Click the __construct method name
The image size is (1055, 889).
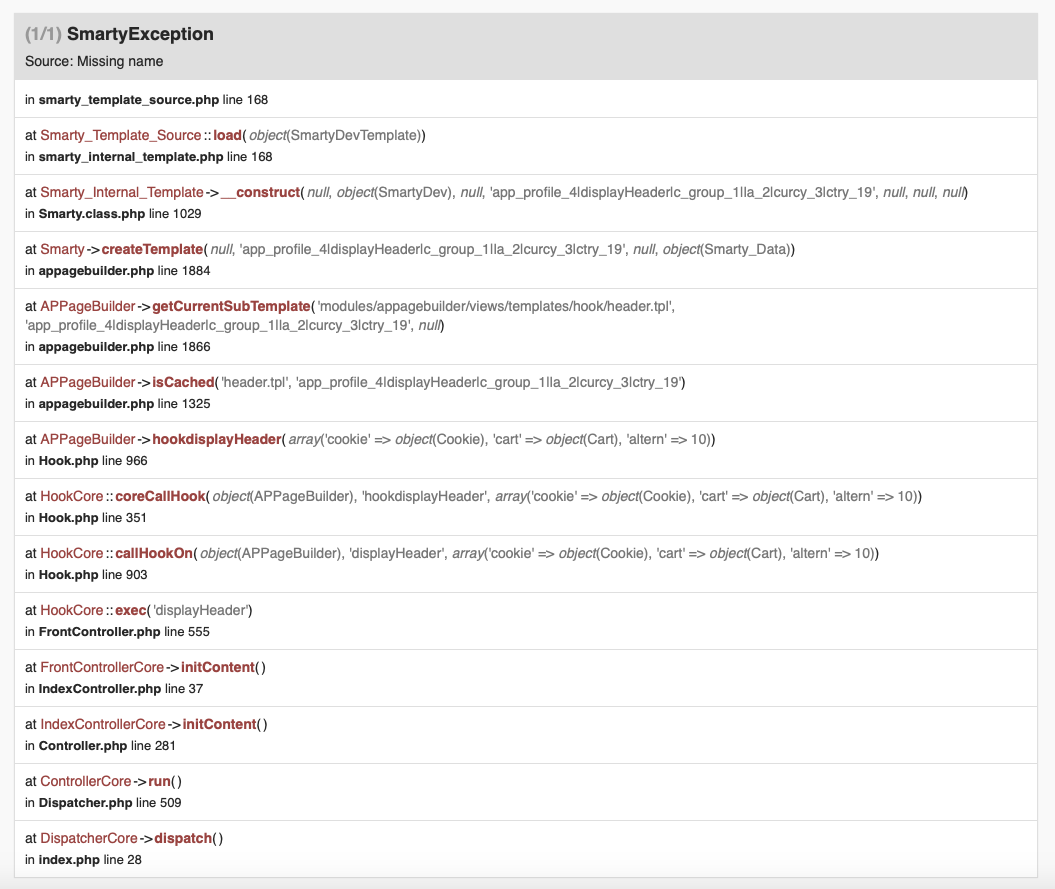pos(260,192)
